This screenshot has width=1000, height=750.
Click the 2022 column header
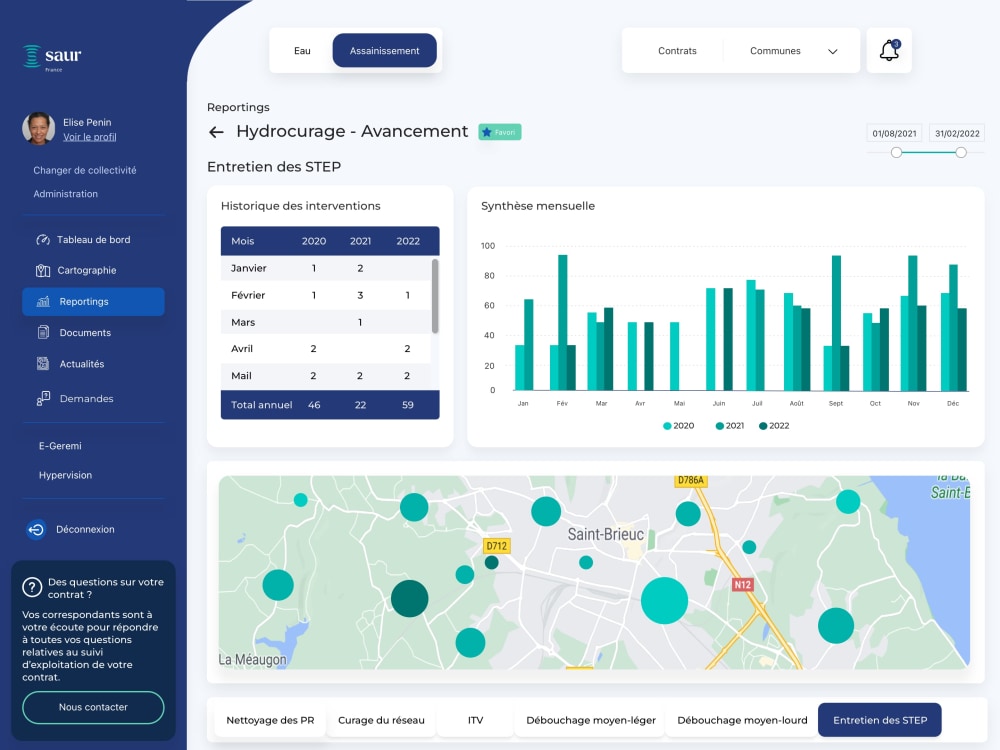point(408,241)
